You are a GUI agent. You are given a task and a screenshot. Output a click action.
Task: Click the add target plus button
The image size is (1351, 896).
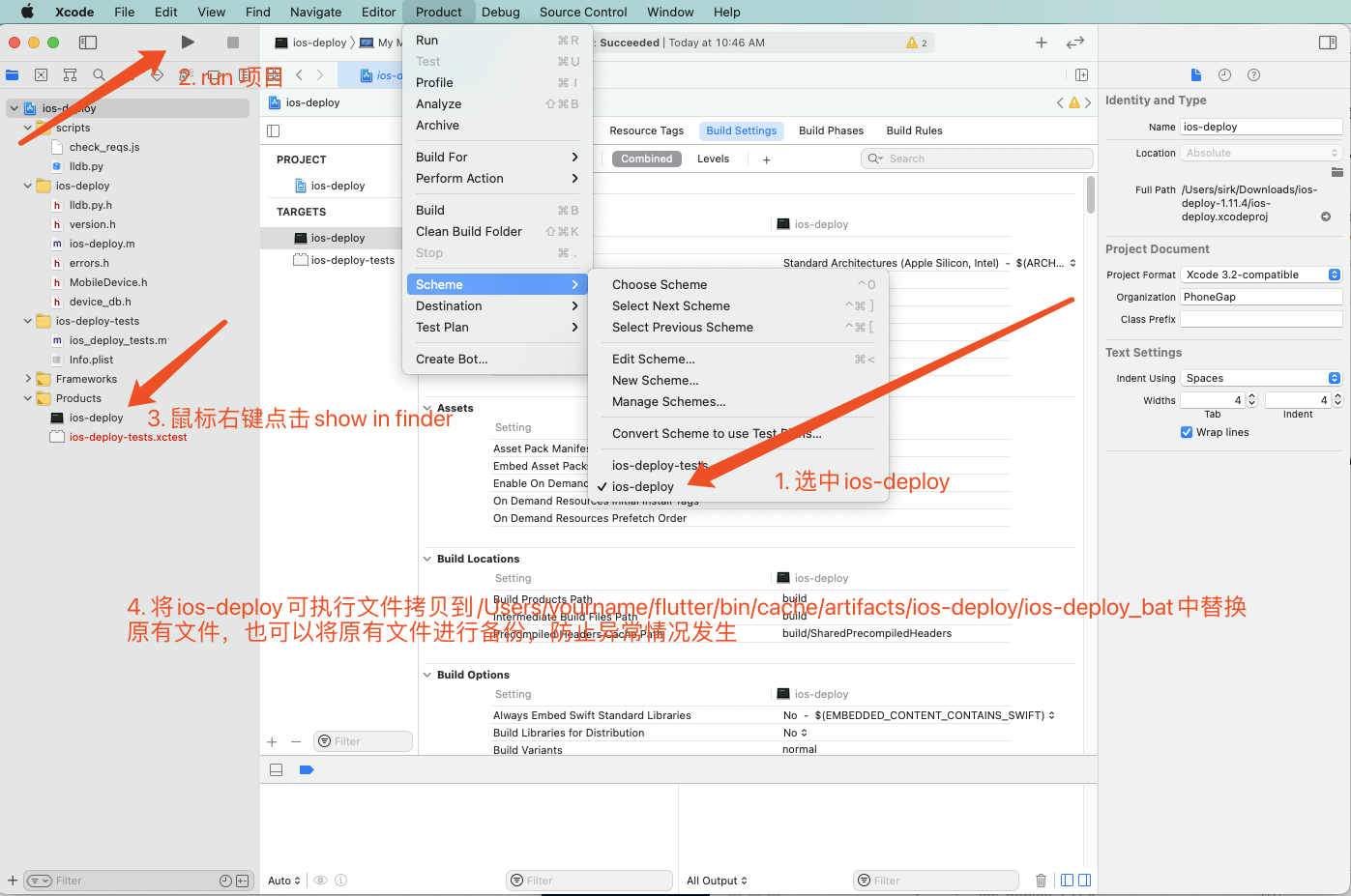(272, 742)
